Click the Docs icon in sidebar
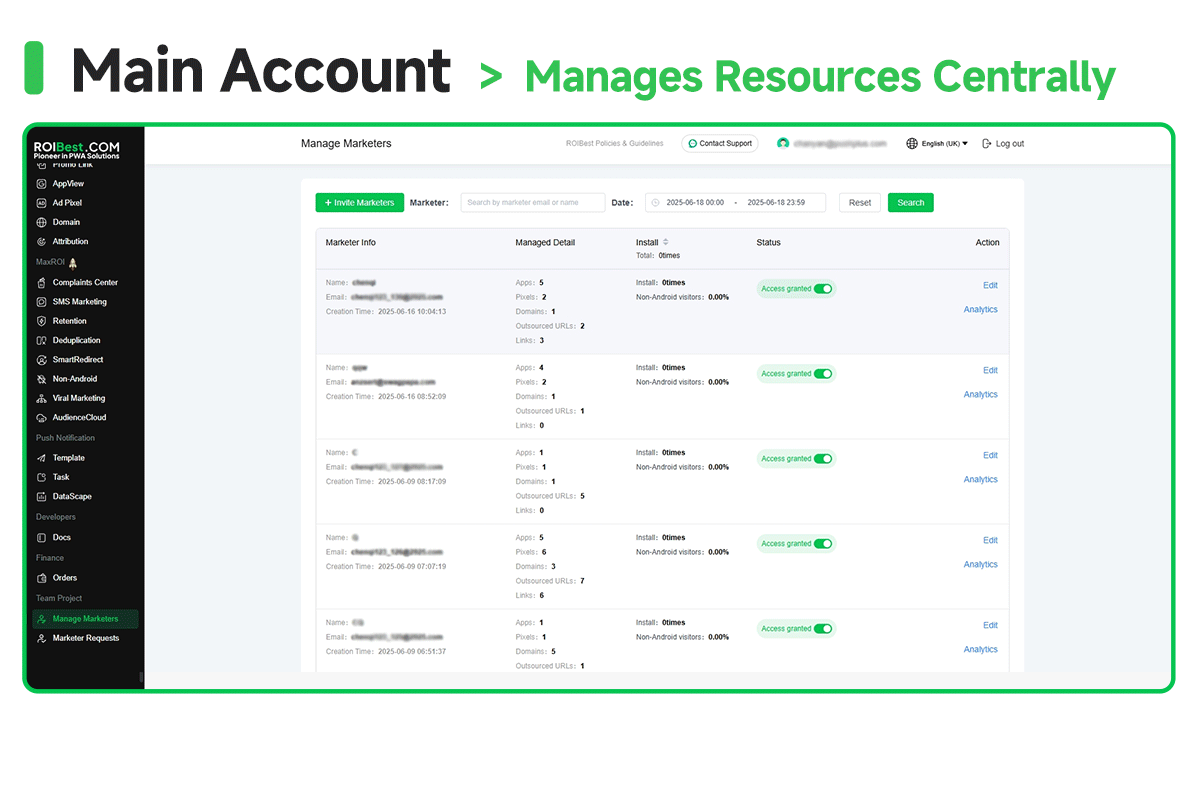 point(41,537)
